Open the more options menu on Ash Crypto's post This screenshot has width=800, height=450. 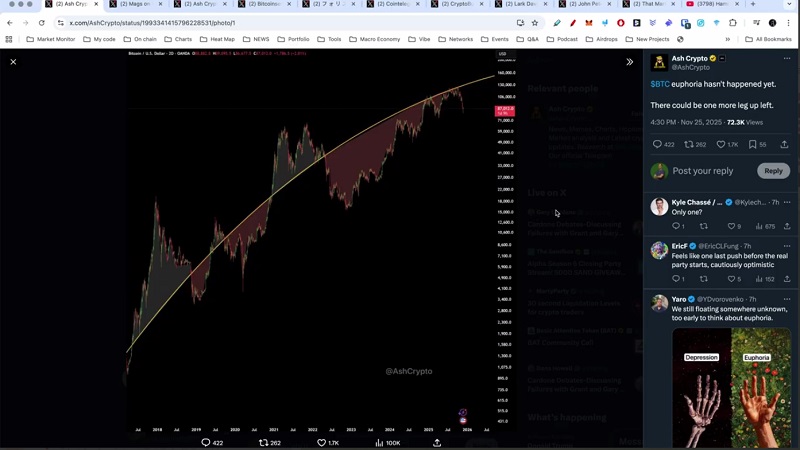pyautogui.click(x=787, y=59)
